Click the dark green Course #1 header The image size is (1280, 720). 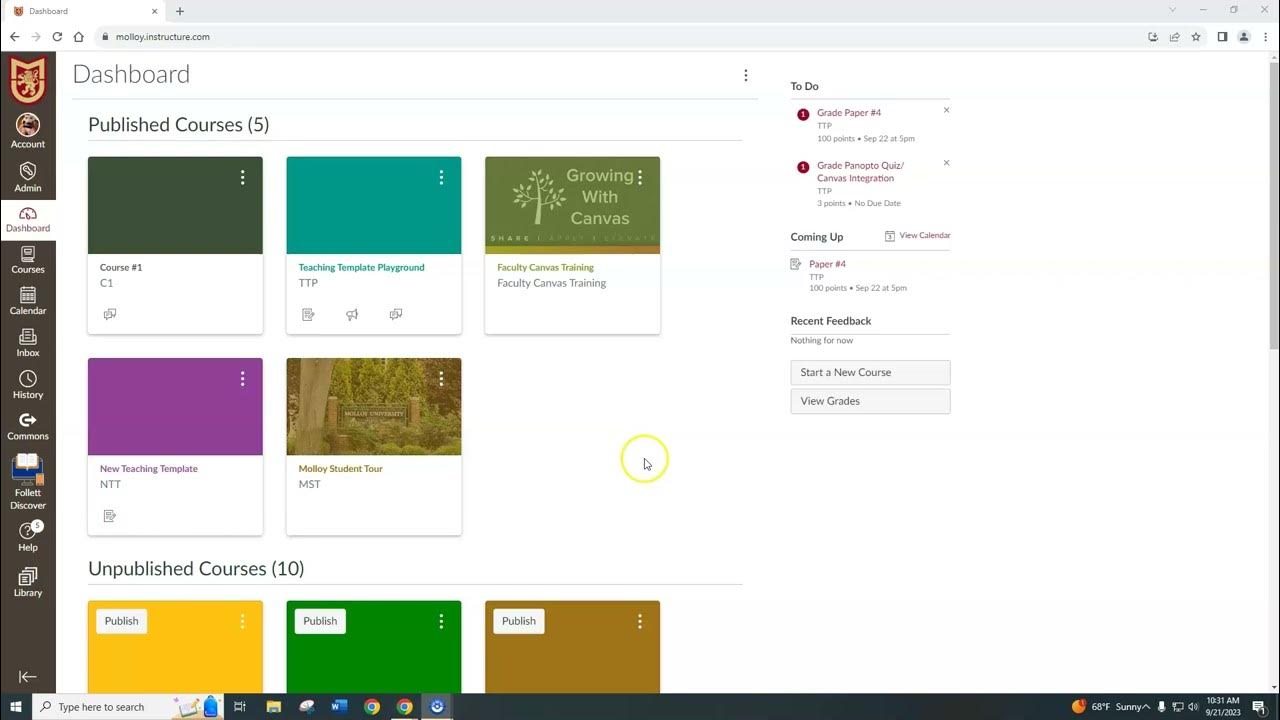coord(175,205)
